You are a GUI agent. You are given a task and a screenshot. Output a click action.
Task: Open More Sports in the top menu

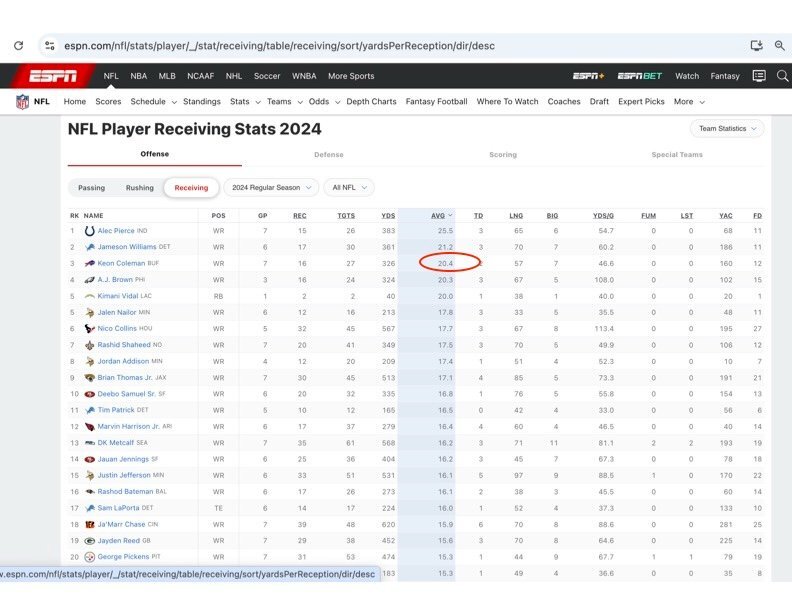351,76
